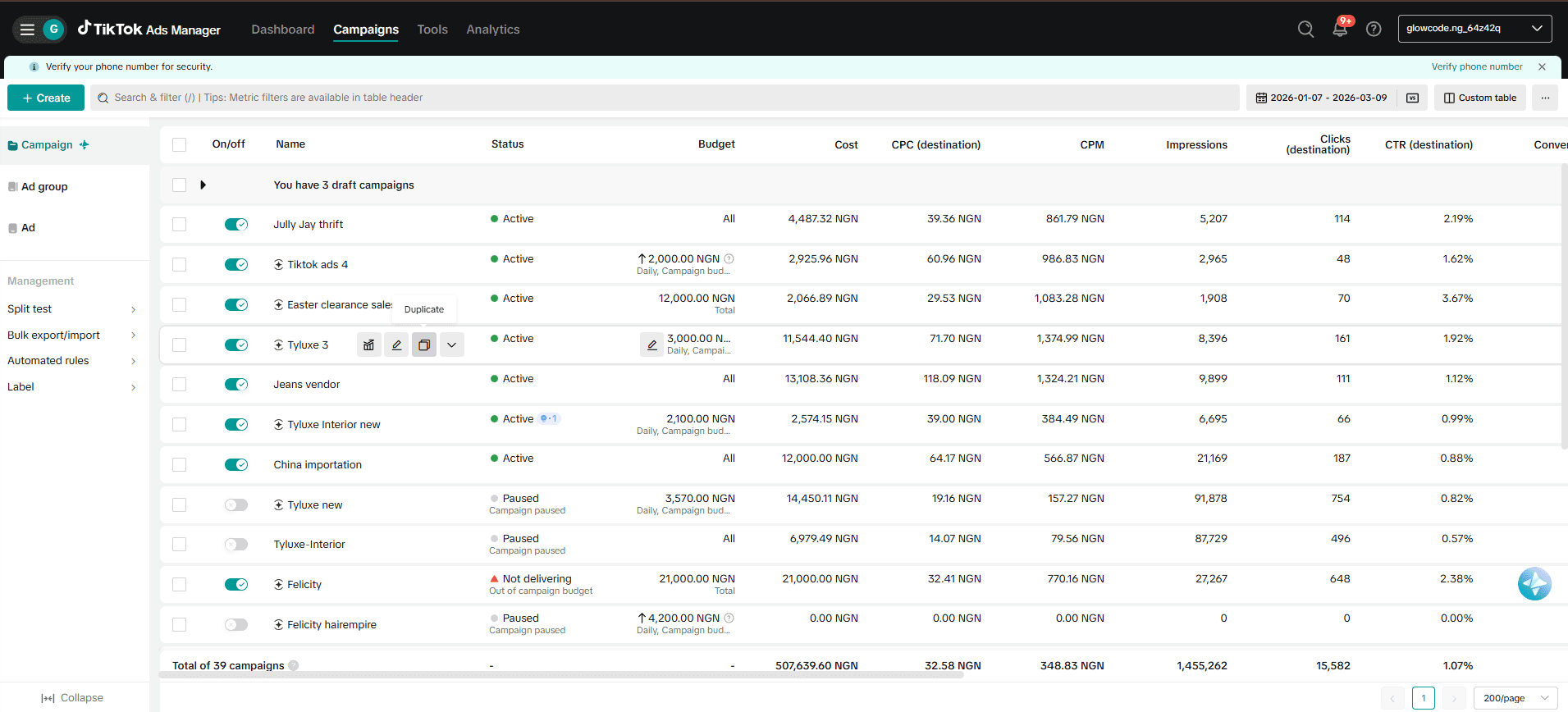
Task: Open the 200/page pagination dropdown
Action: (1515, 698)
